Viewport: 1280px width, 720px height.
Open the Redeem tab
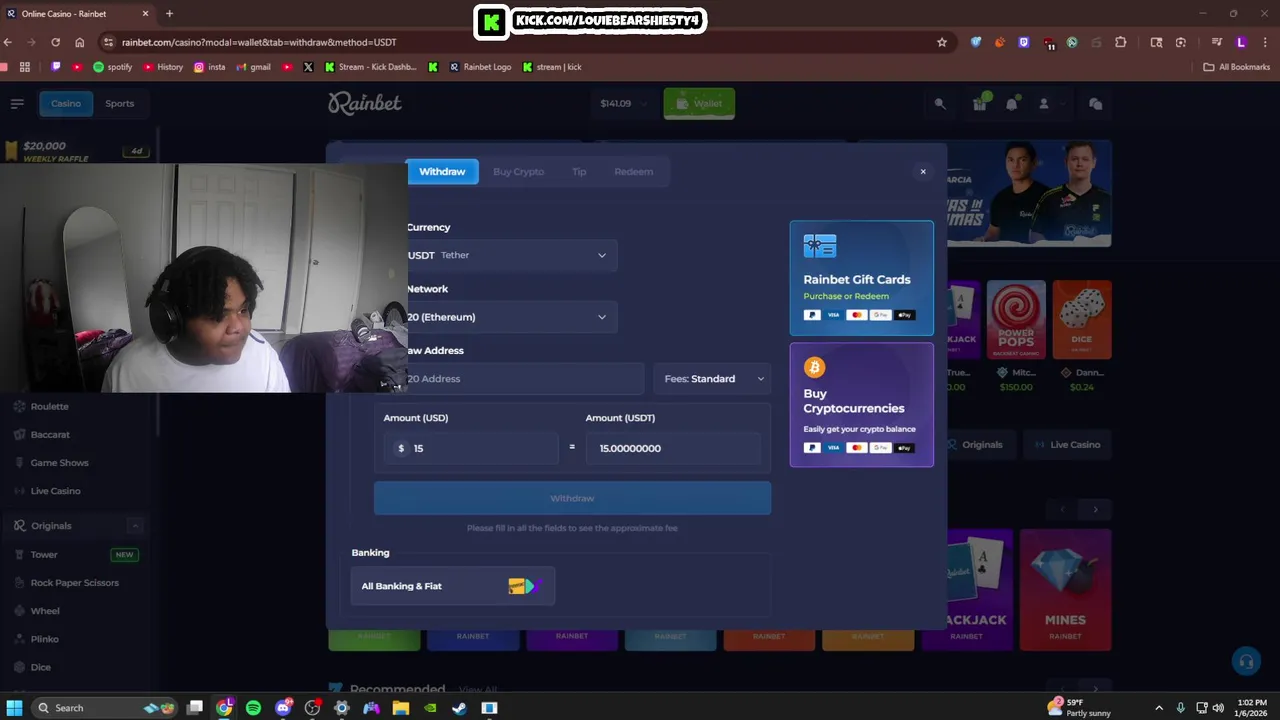click(x=633, y=172)
